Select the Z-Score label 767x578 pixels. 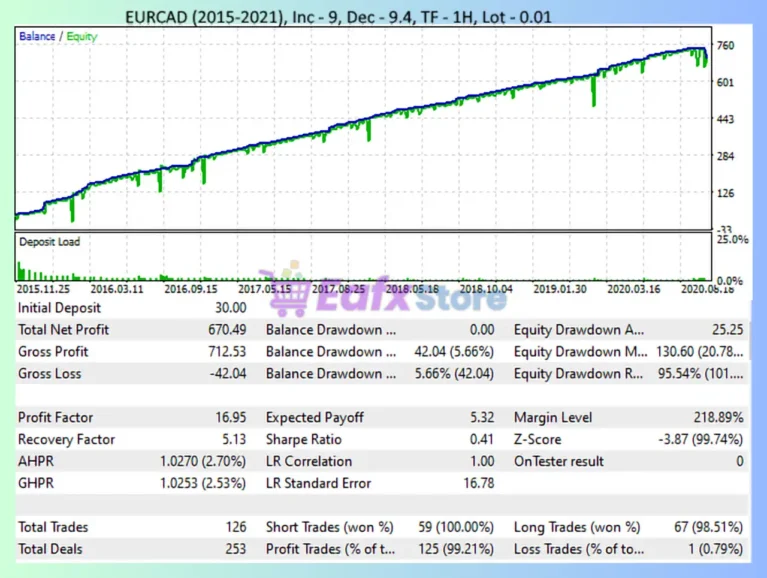(x=537, y=440)
